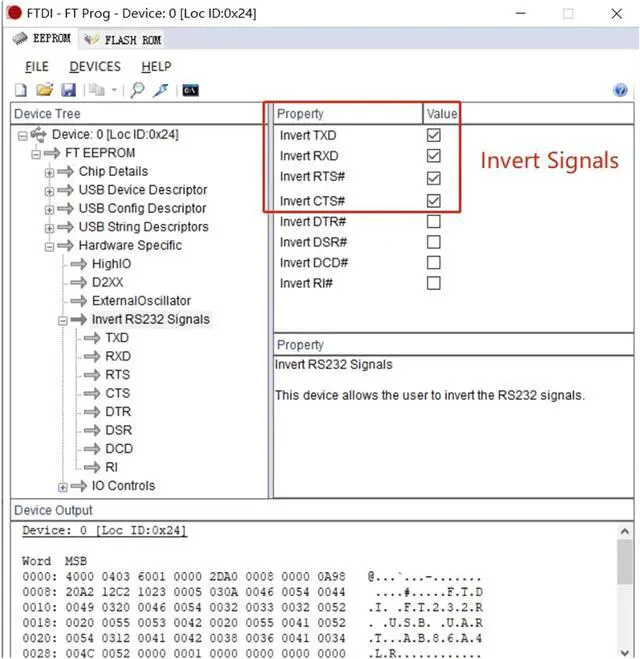
Task: Open the DEVICES menu
Action: pyautogui.click(x=95, y=66)
